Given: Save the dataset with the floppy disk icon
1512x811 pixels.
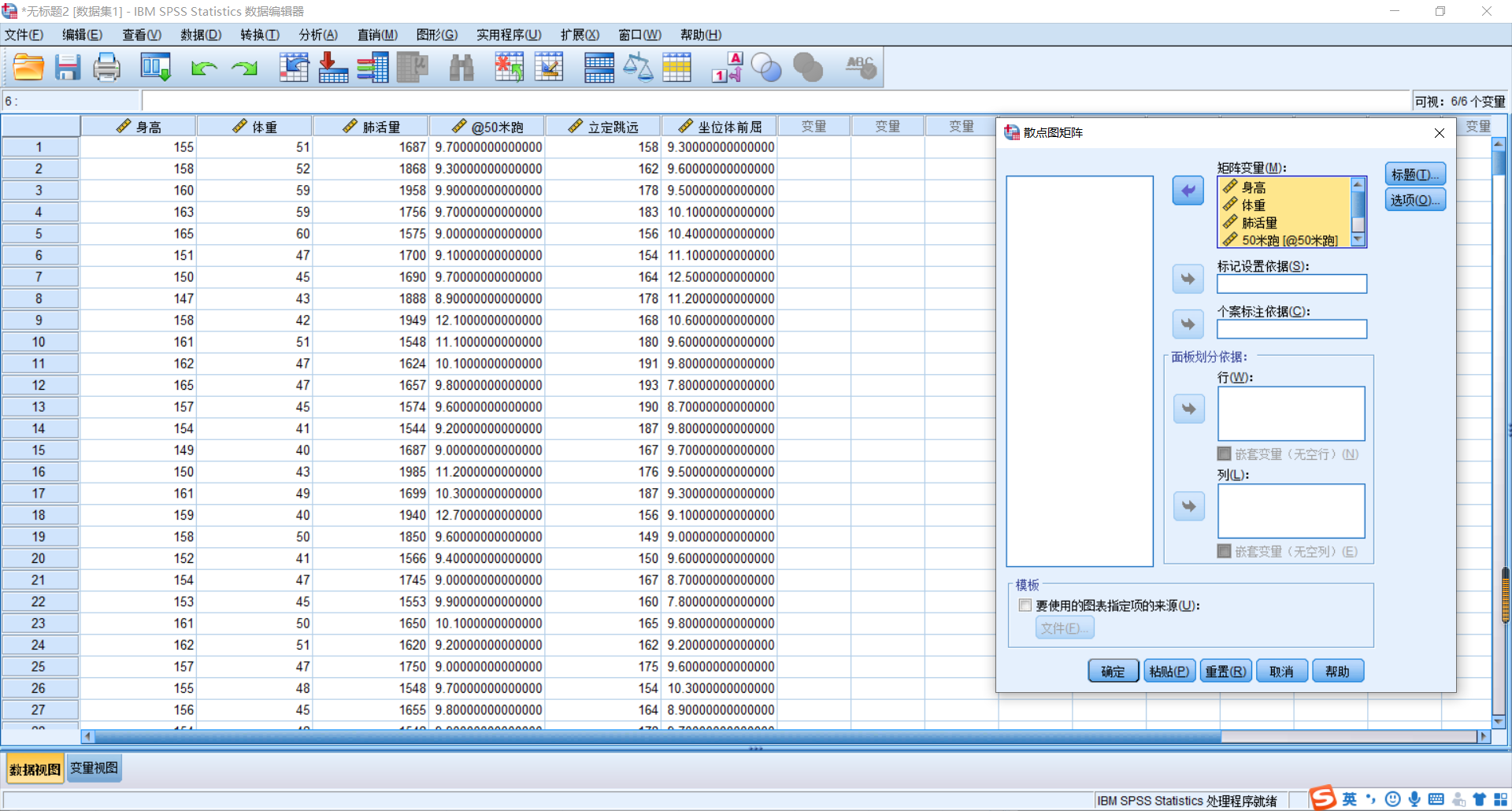Looking at the screenshot, I should (68, 68).
